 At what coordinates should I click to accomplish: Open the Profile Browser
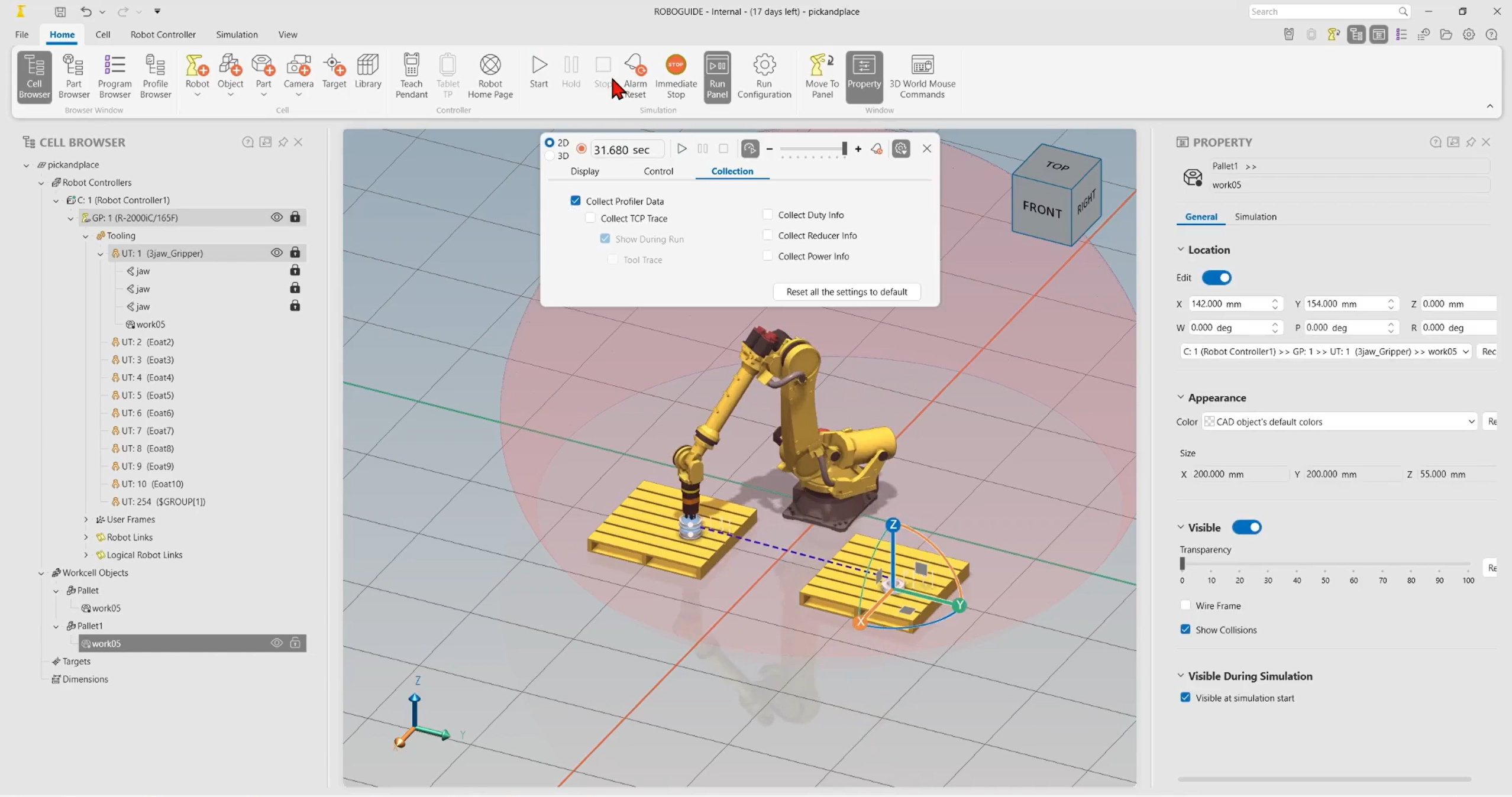155,77
